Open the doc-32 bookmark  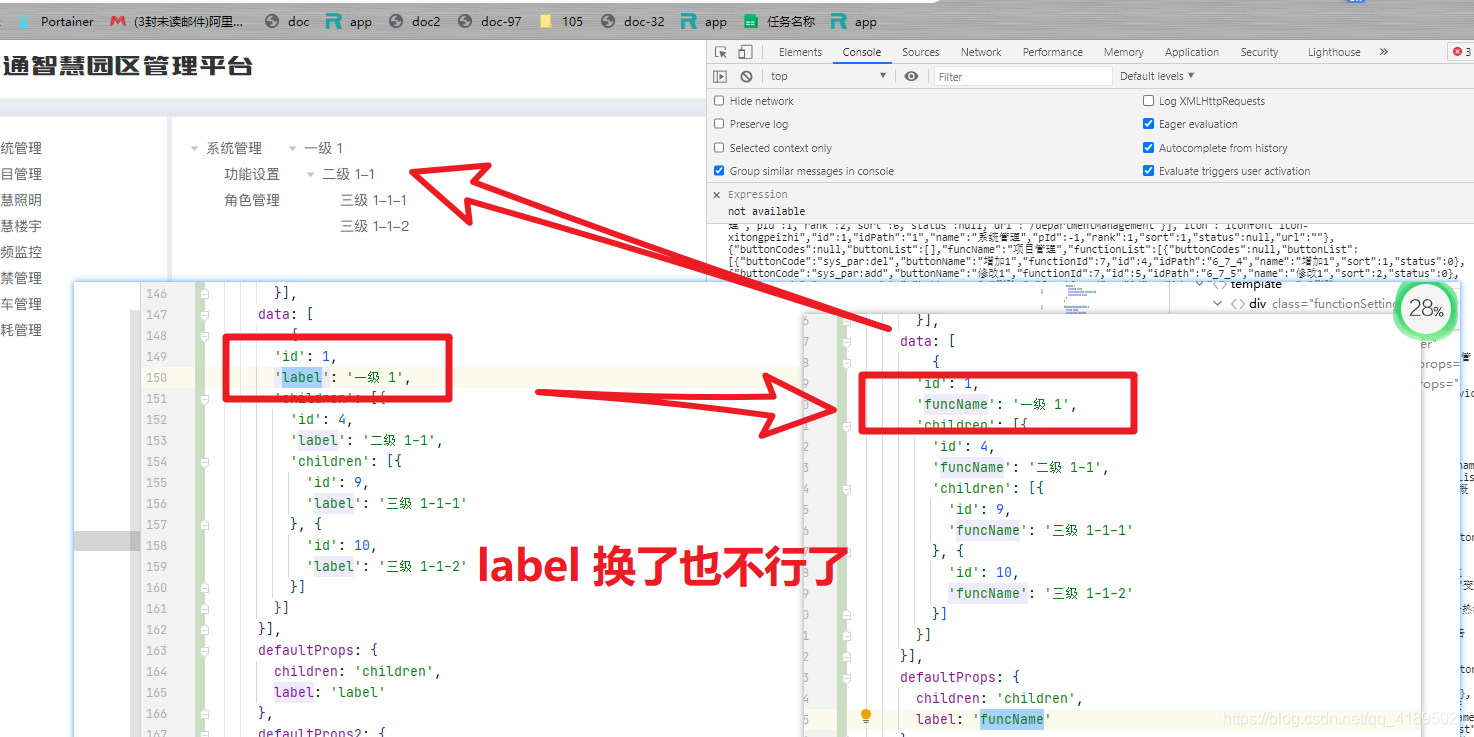click(x=633, y=21)
